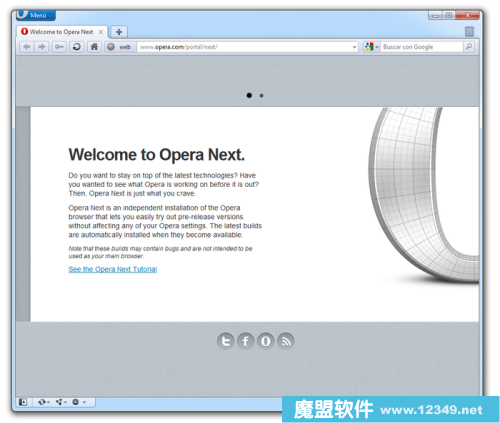The image size is (500, 423).
Task: Click the web security badge
Action: click(121, 47)
